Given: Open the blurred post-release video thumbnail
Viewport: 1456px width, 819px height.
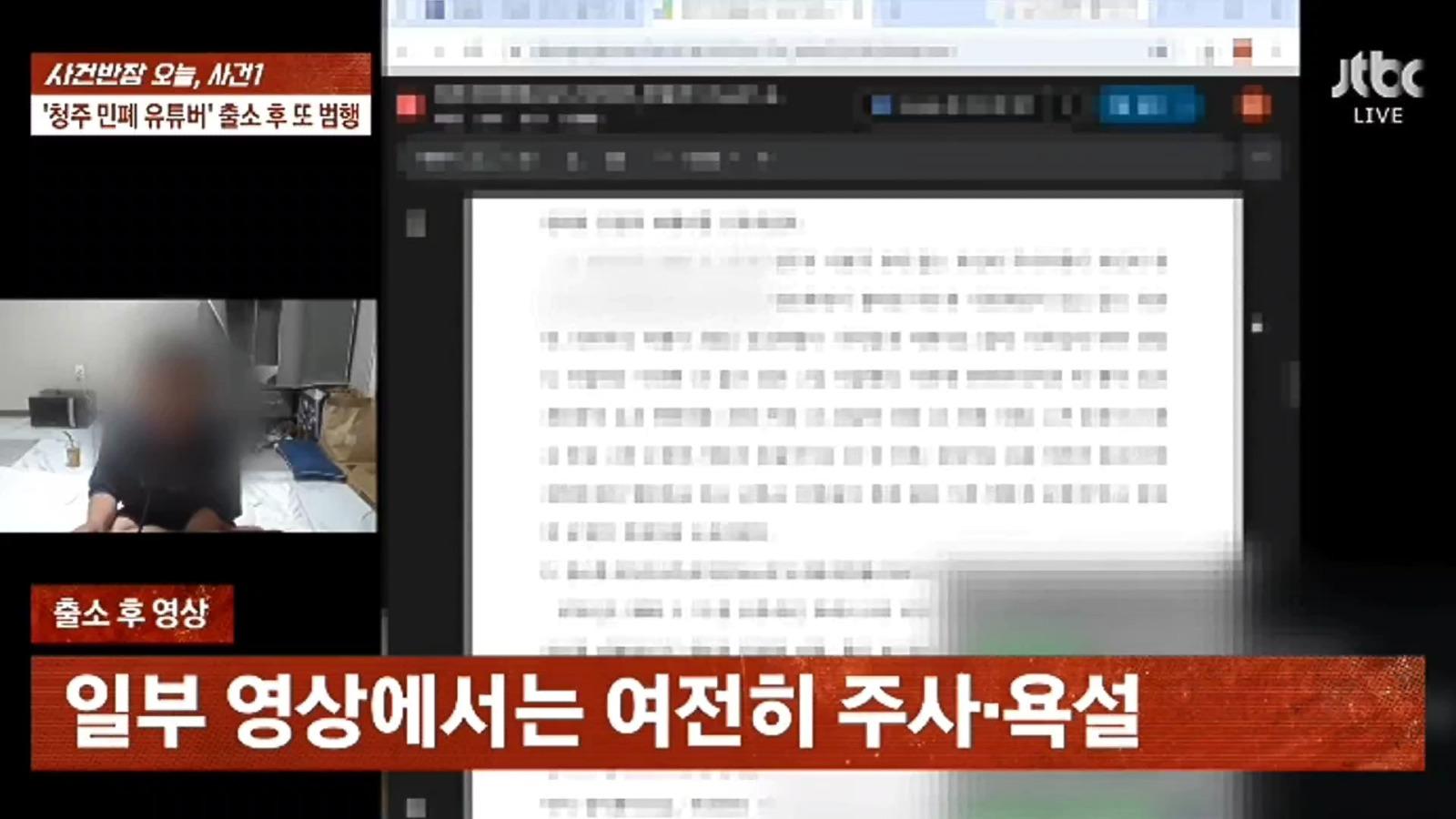Looking at the screenshot, I should (188, 416).
